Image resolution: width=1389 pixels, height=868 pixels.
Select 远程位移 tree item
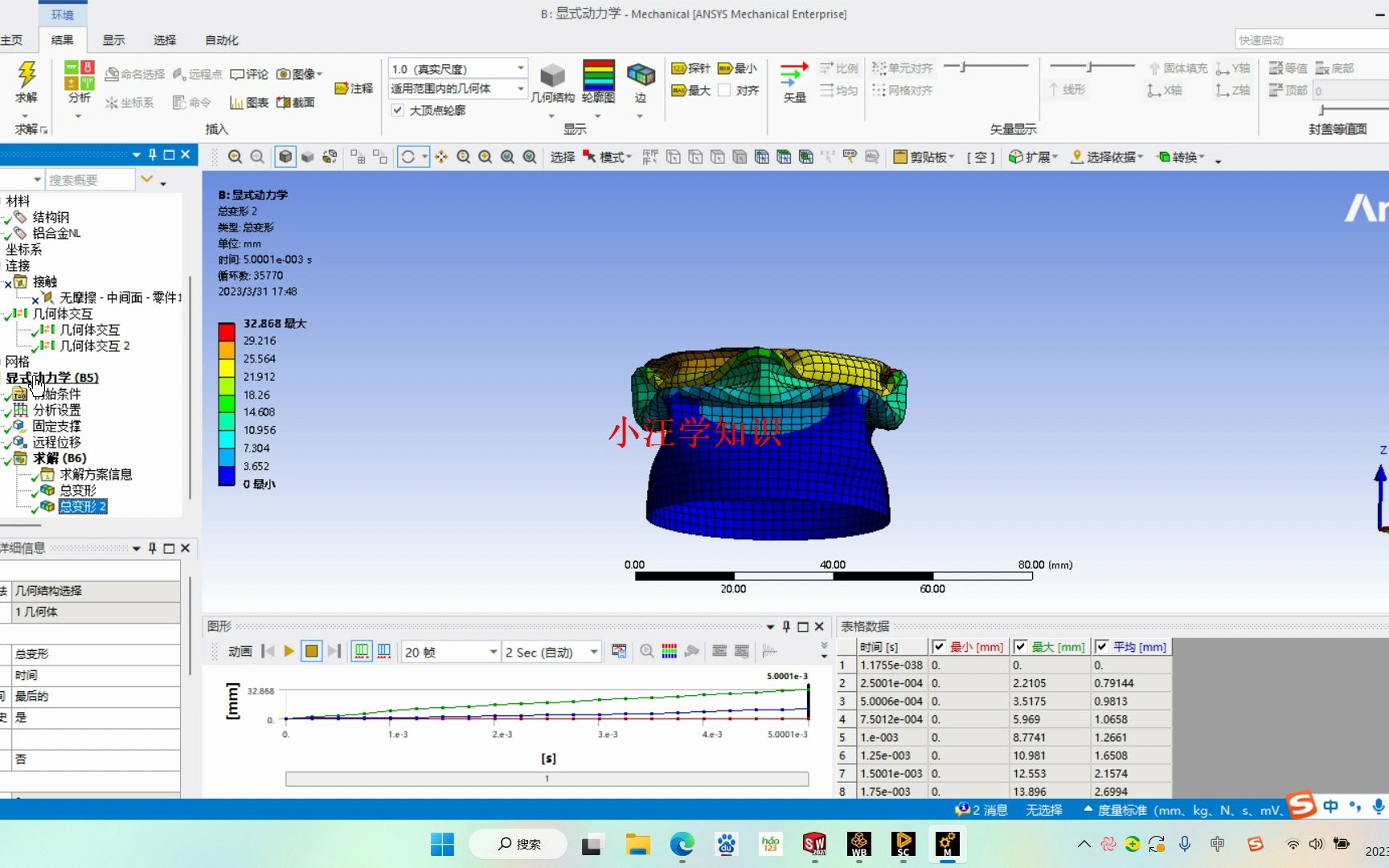point(56,442)
